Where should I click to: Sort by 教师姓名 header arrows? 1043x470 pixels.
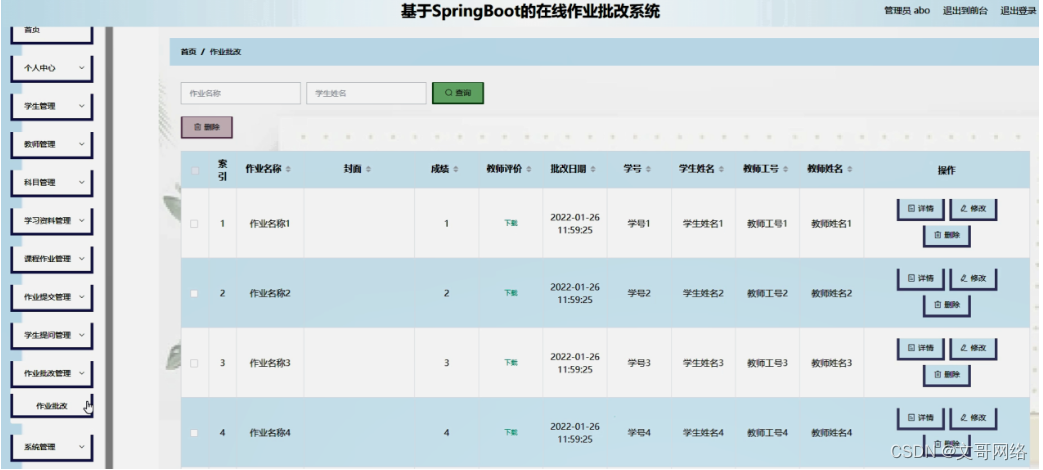coord(849,170)
